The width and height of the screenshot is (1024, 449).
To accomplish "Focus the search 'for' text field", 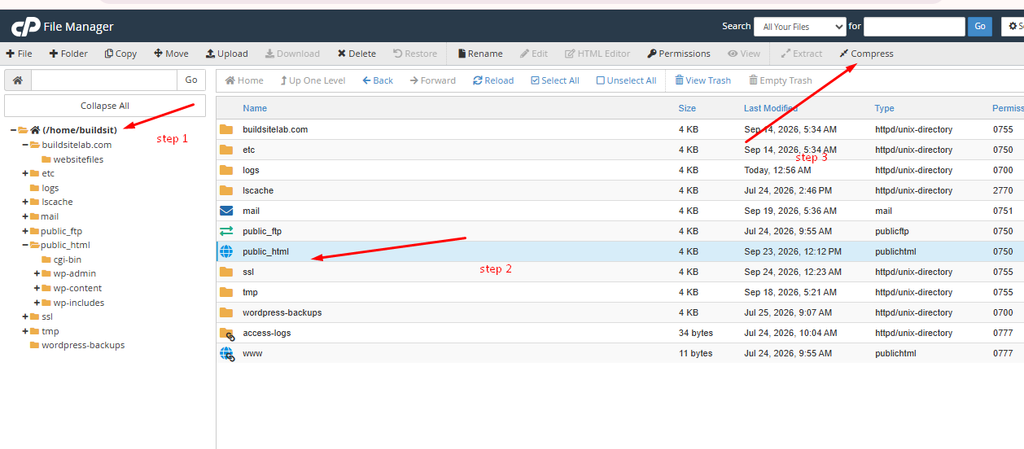I will 914,27.
